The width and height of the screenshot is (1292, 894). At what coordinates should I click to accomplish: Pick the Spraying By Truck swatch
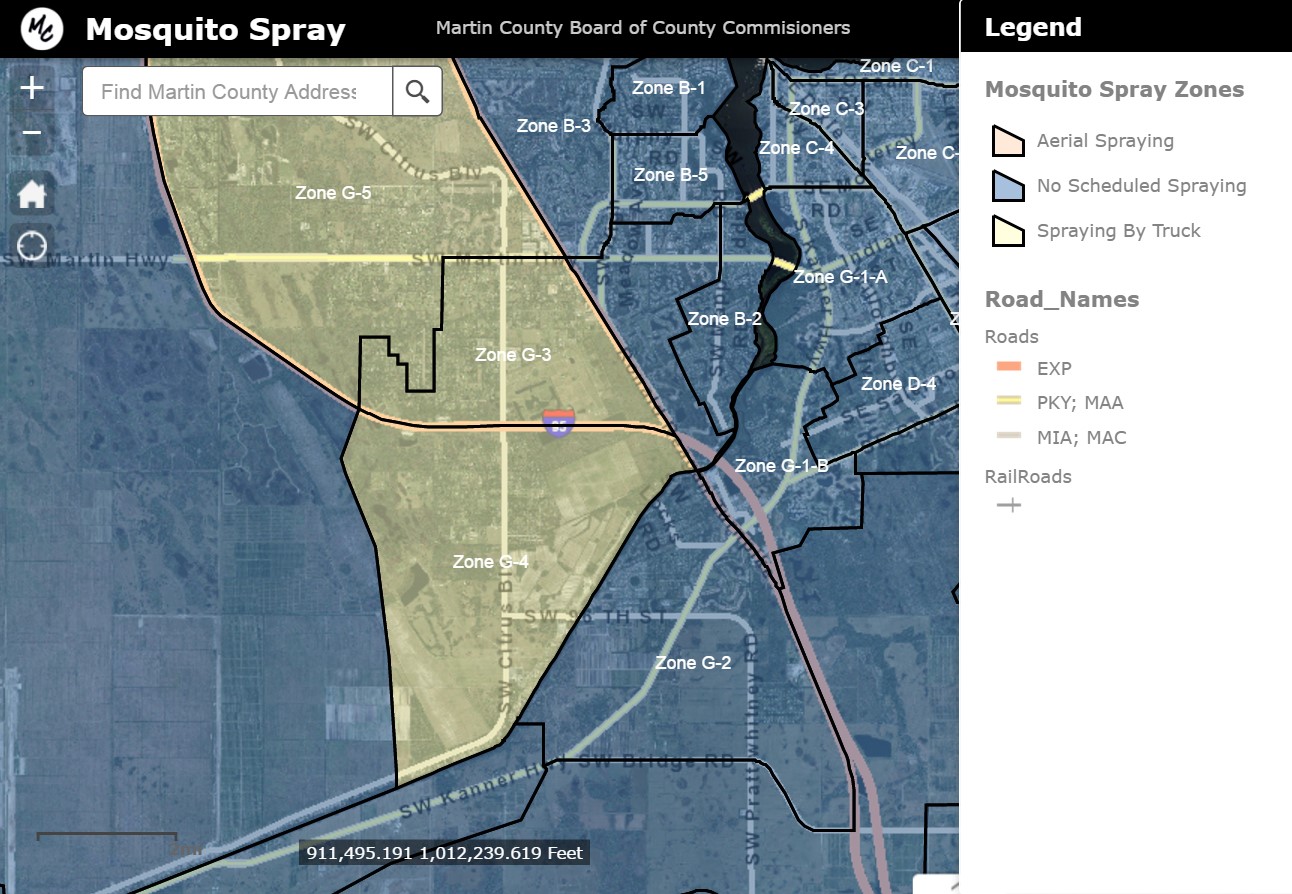(x=1009, y=231)
